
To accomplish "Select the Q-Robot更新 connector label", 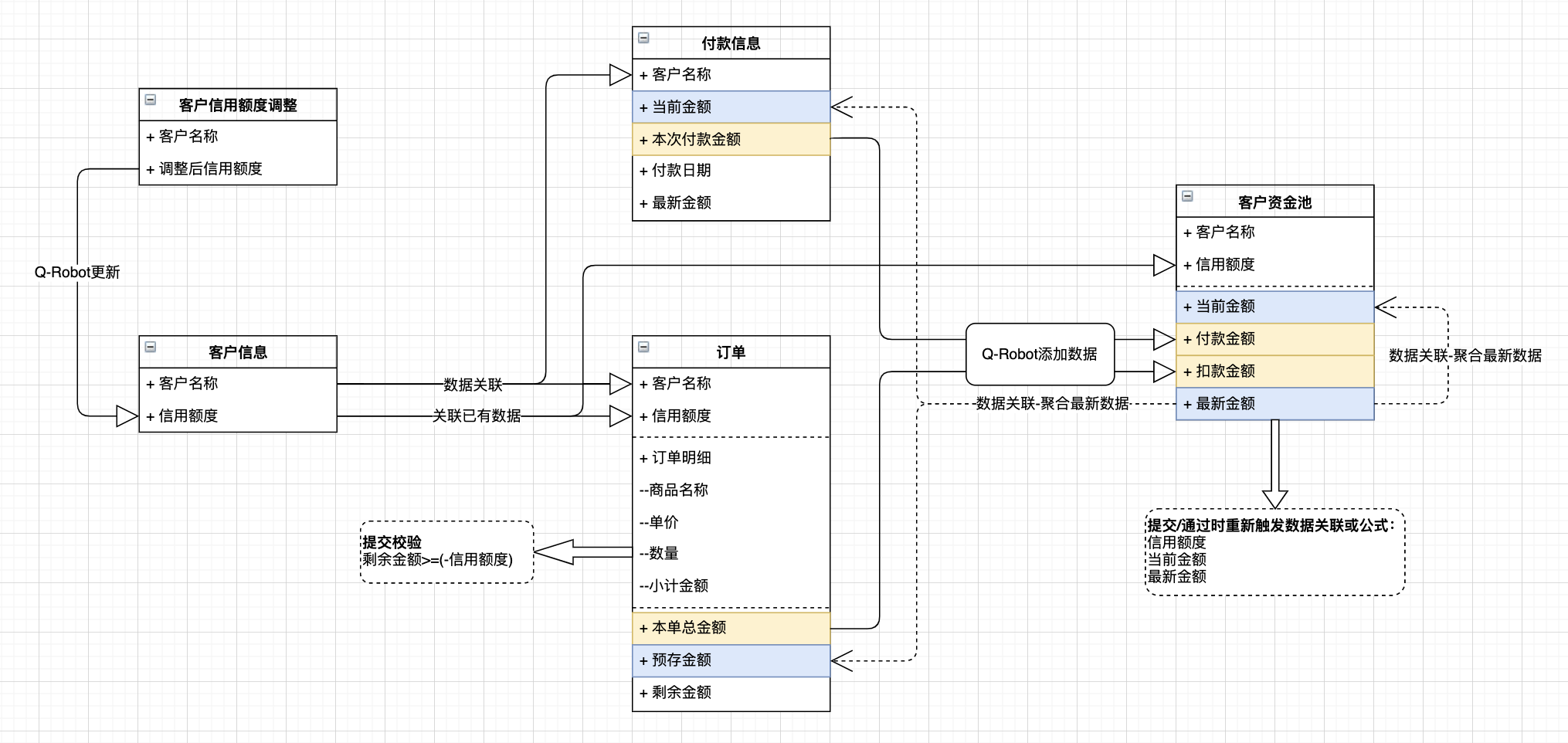I will 77,272.
